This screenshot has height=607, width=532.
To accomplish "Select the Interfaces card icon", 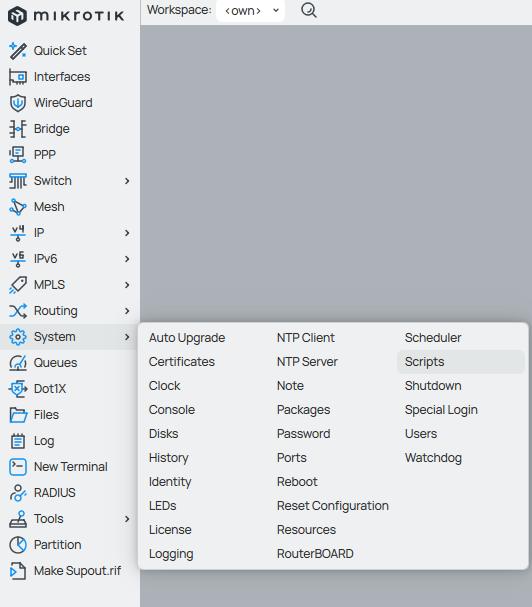I will (x=18, y=77).
